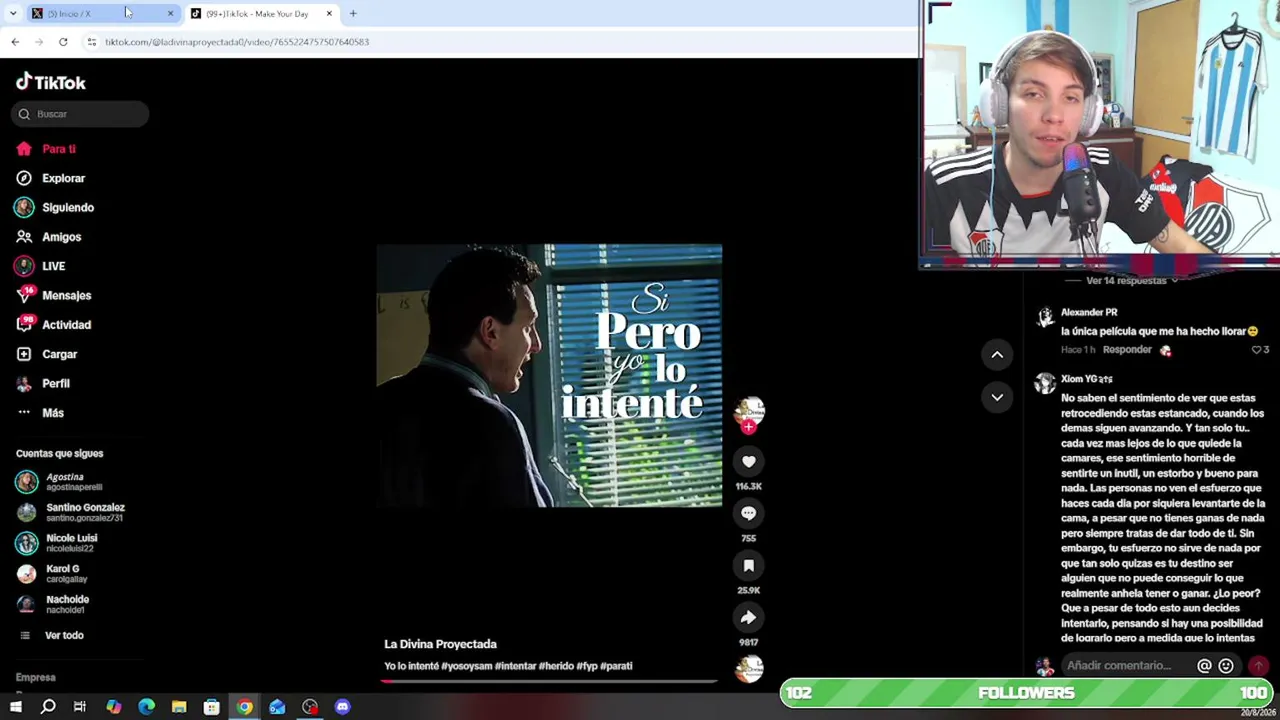Pause the video by clicking its frame

pos(549,376)
